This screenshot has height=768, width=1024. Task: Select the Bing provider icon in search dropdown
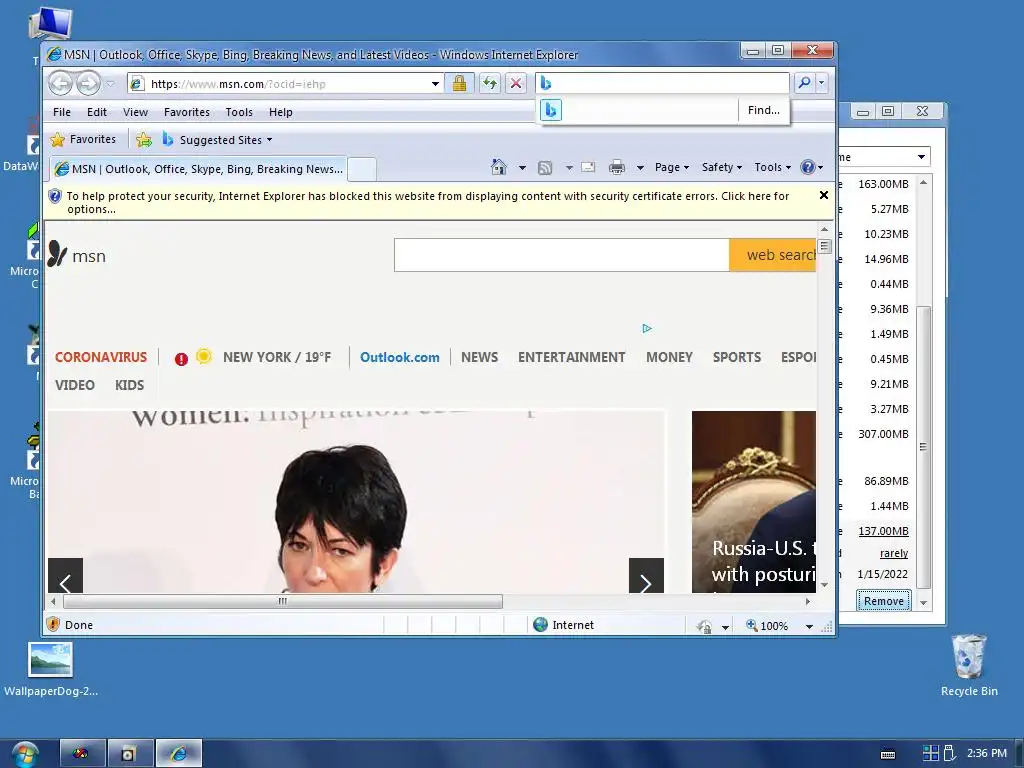click(x=551, y=110)
